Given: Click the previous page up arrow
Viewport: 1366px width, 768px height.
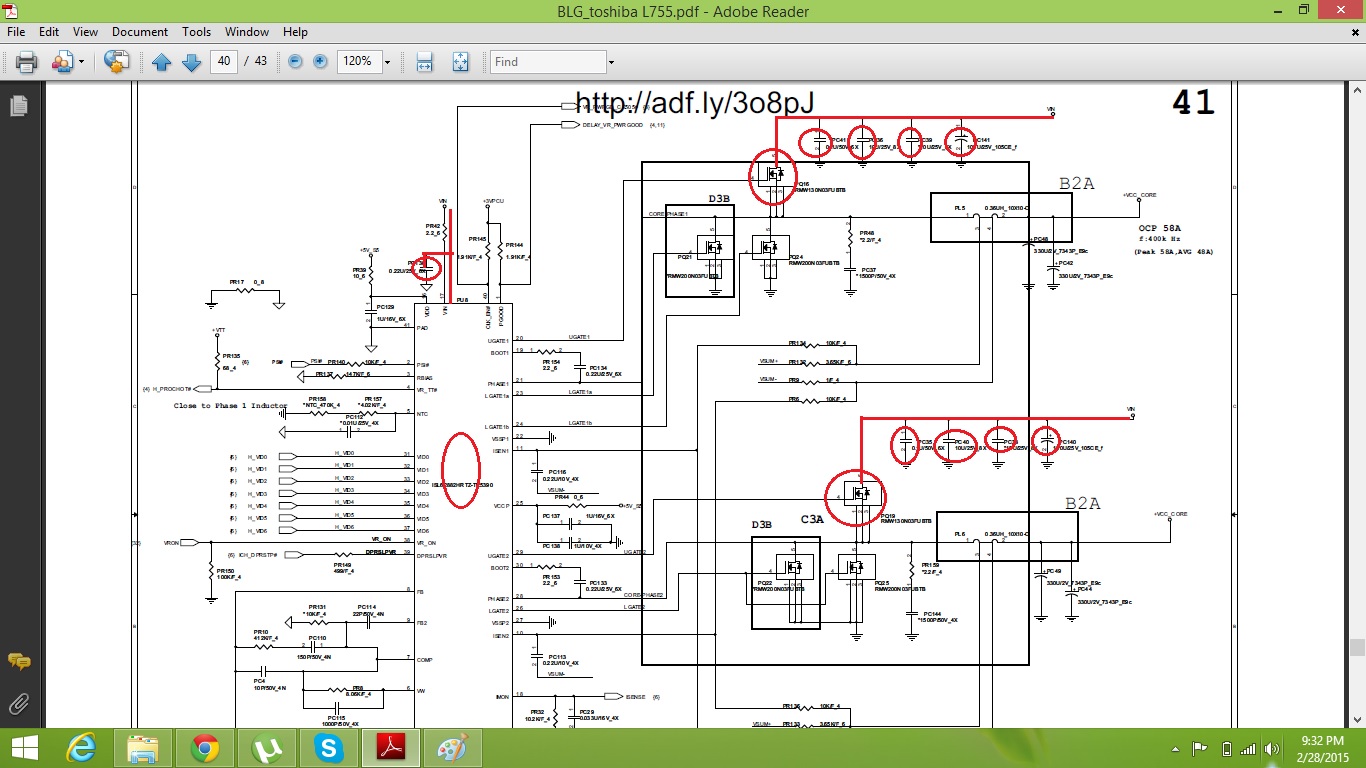Looking at the screenshot, I should coord(162,62).
